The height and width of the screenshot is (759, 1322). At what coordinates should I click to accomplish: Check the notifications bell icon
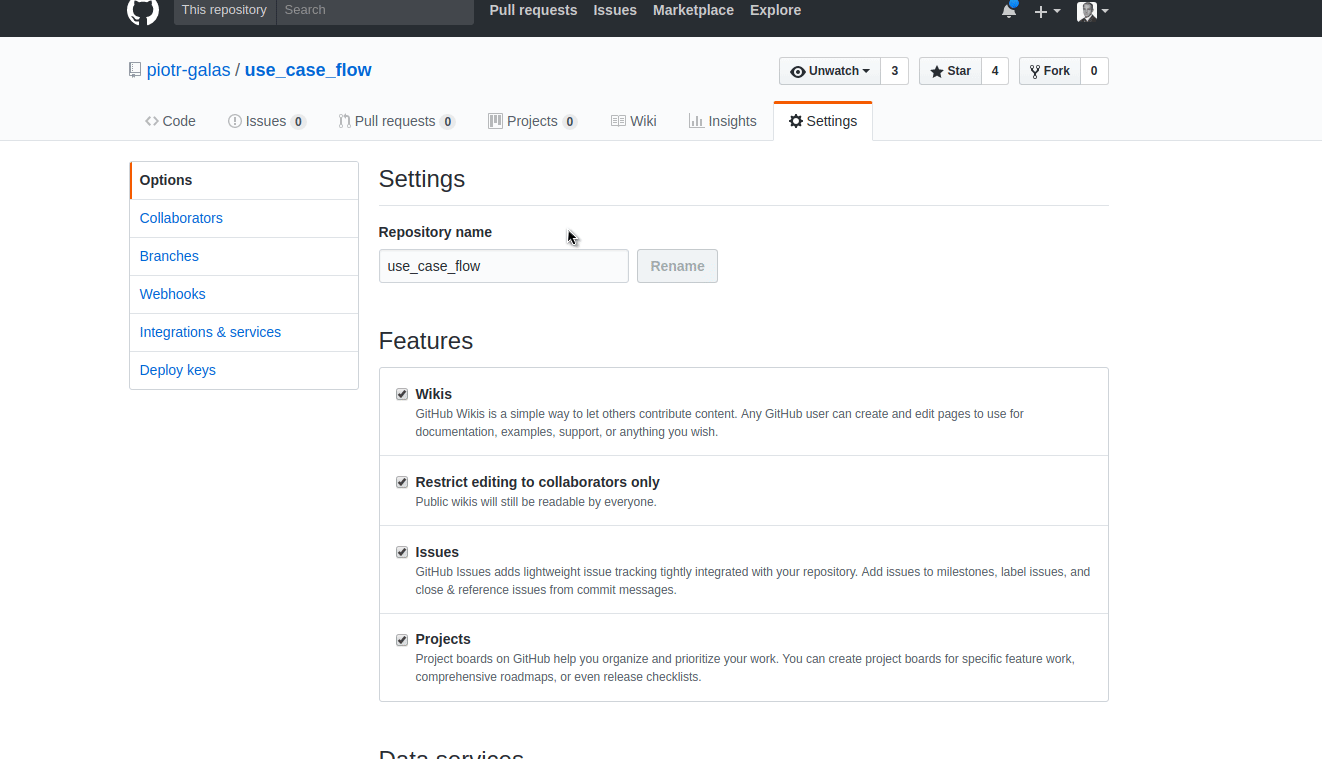(1009, 11)
